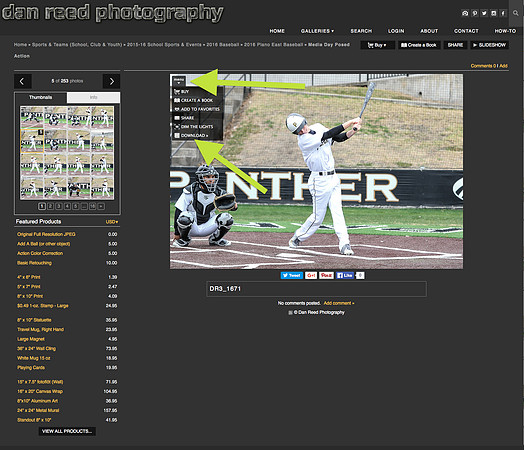Start the Slideshow
The height and width of the screenshot is (450, 524).
click(x=490, y=45)
